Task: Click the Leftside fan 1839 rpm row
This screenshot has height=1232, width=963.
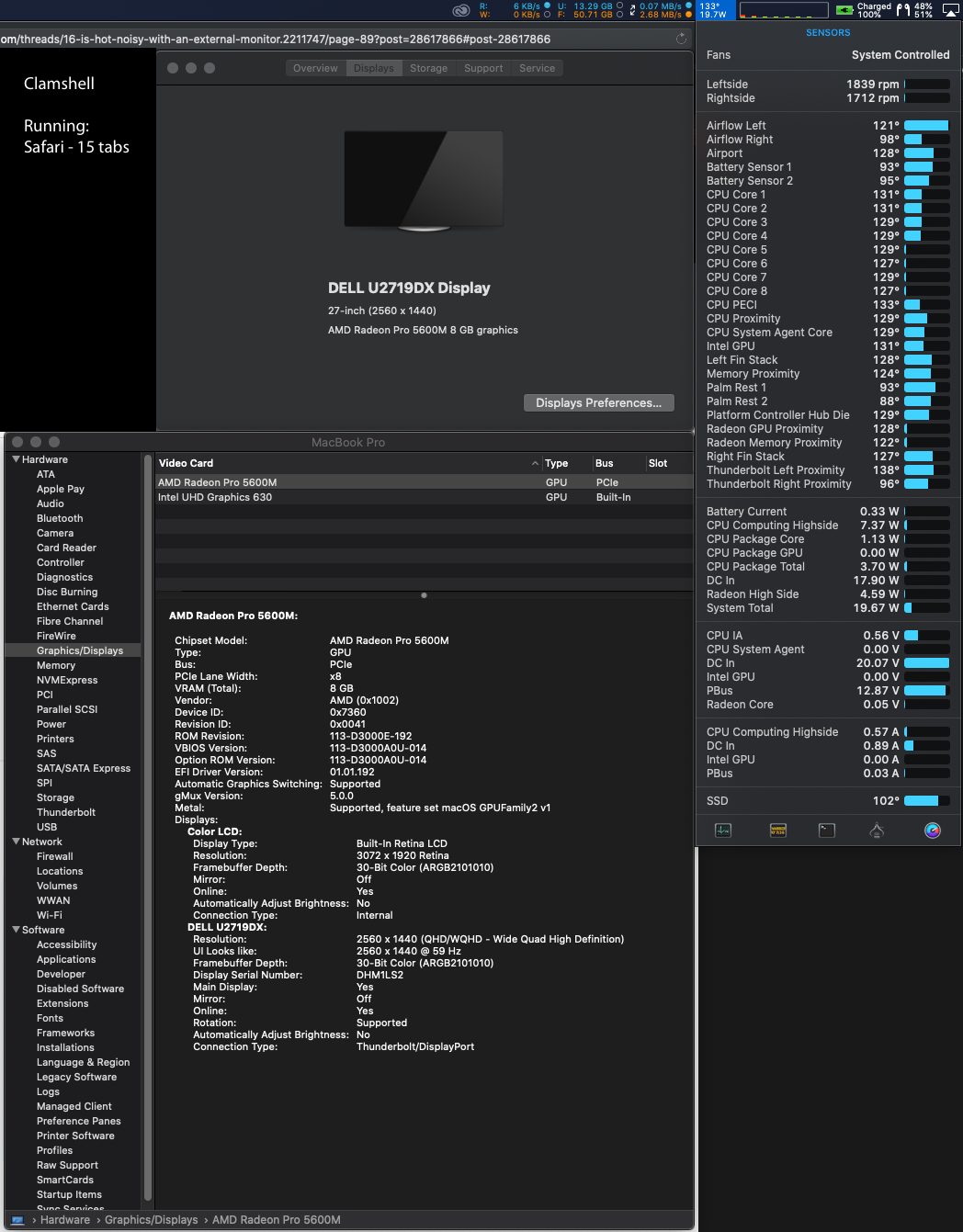Action: point(828,84)
